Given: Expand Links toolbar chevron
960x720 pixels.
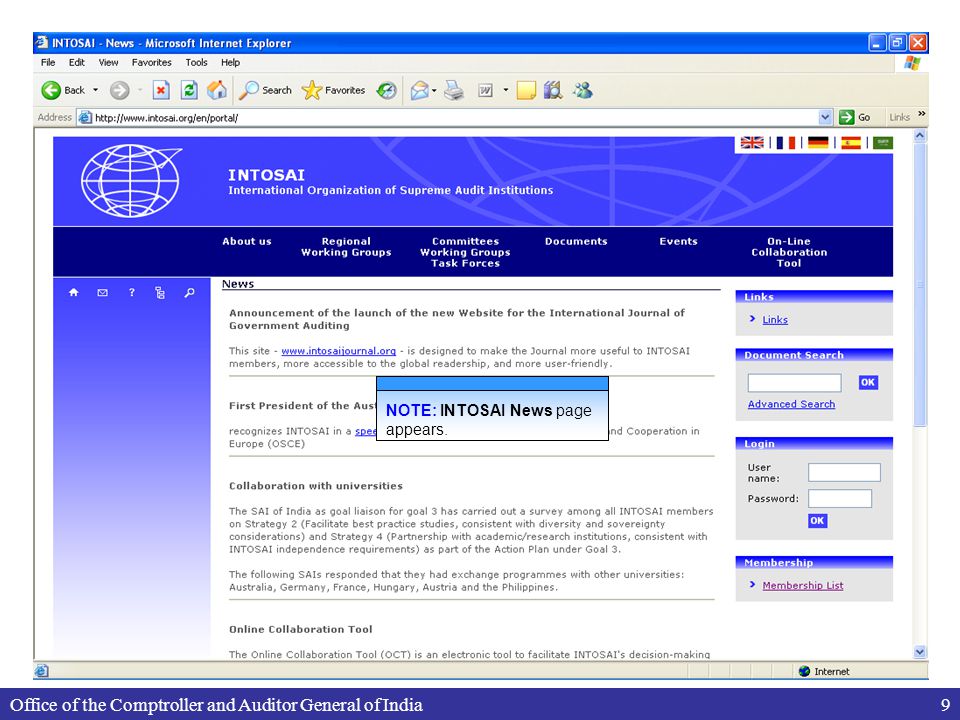Looking at the screenshot, I should coord(921,114).
